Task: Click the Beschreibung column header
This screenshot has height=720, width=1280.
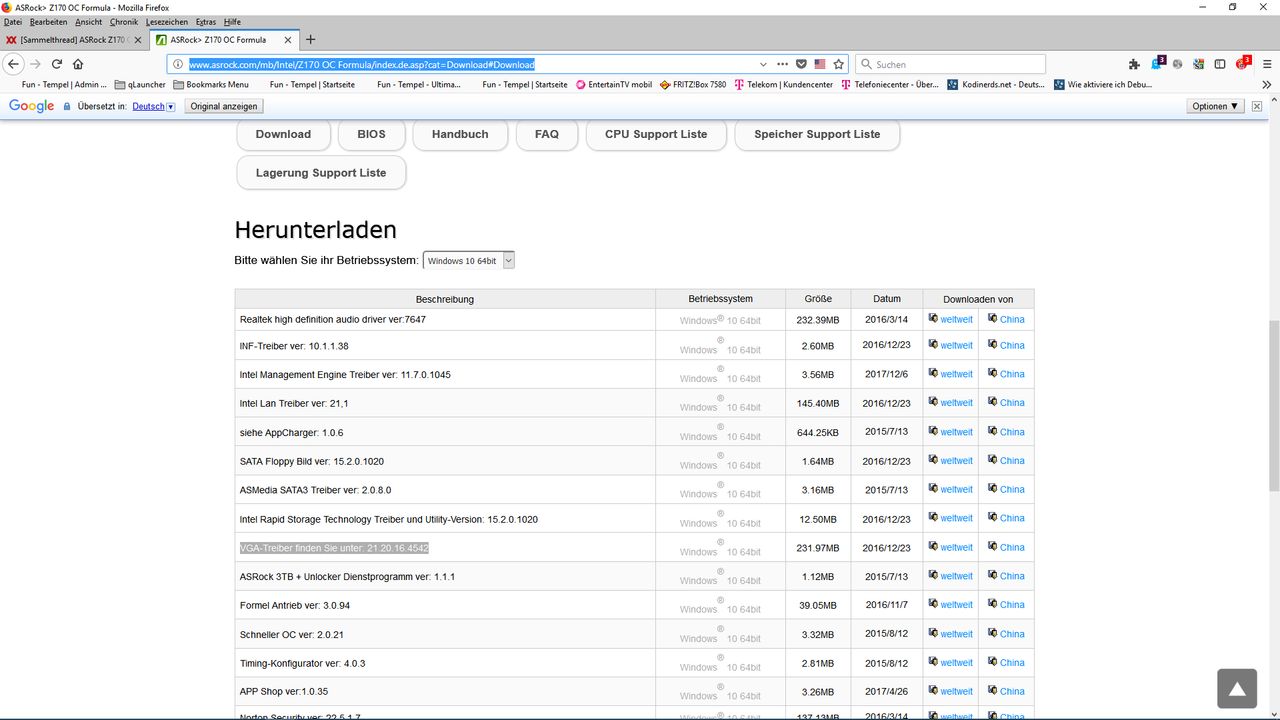Action: (x=445, y=299)
